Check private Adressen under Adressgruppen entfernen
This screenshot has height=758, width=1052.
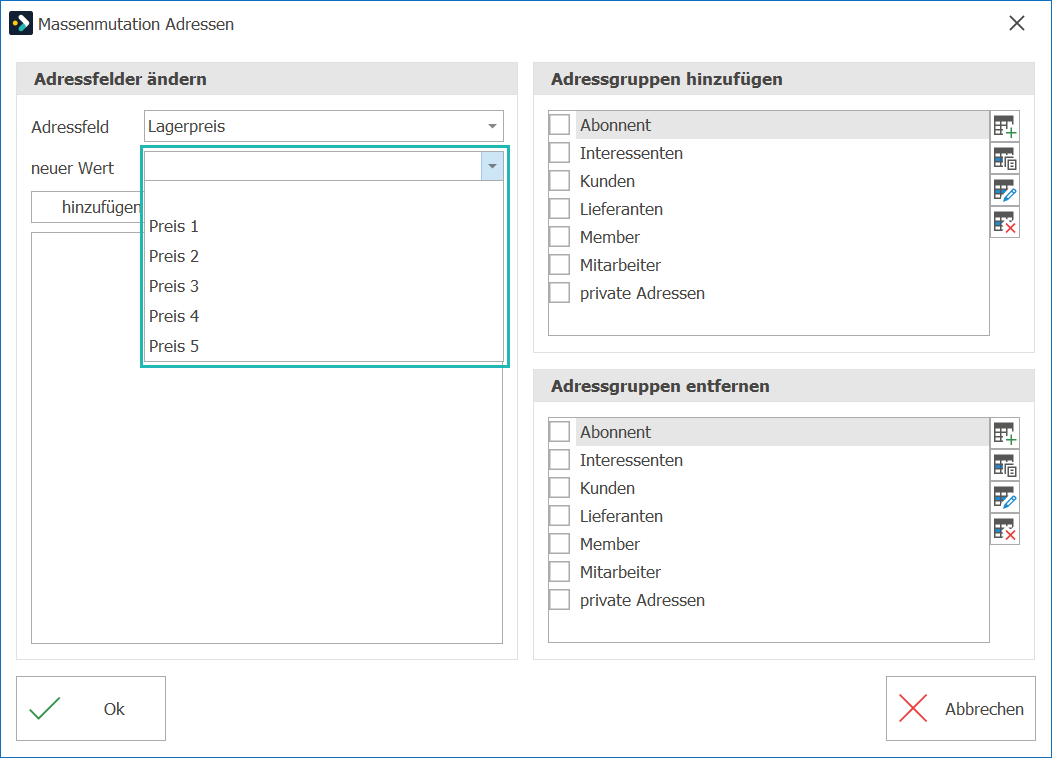point(560,600)
